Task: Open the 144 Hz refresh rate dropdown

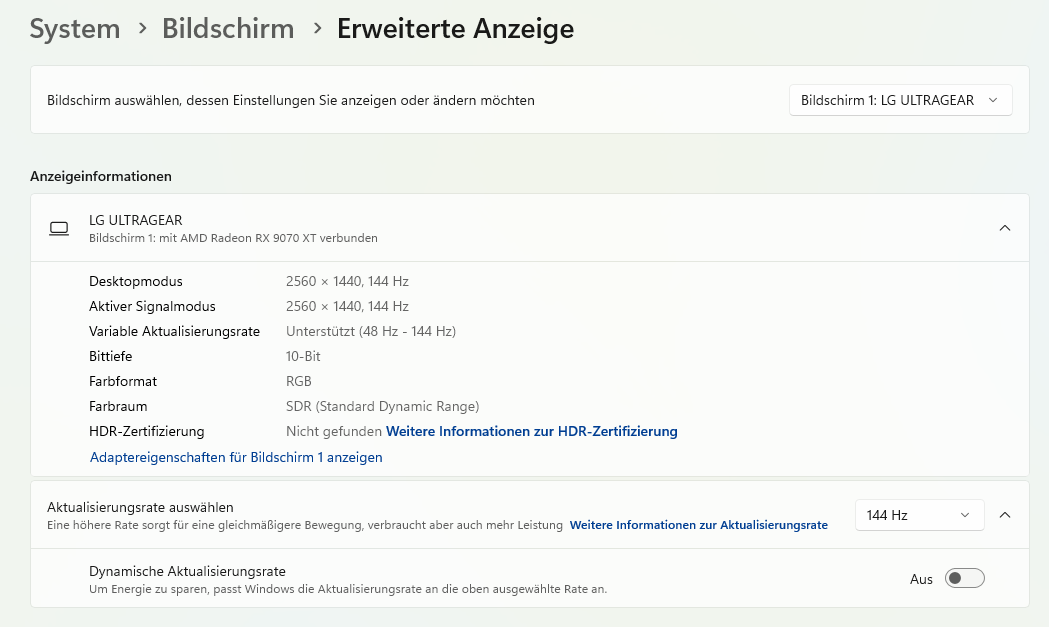Action: (x=919, y=515)
